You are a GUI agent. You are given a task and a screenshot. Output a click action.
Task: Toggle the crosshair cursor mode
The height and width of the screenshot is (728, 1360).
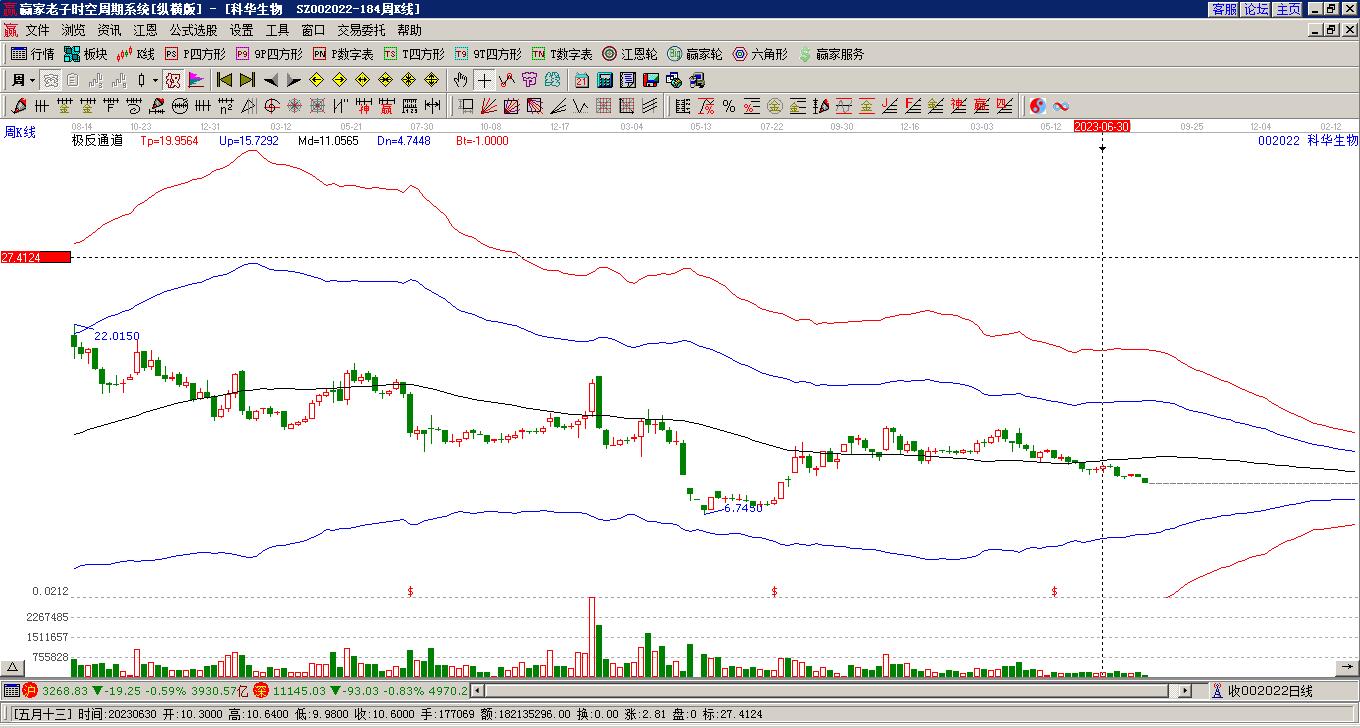point(484,80)
